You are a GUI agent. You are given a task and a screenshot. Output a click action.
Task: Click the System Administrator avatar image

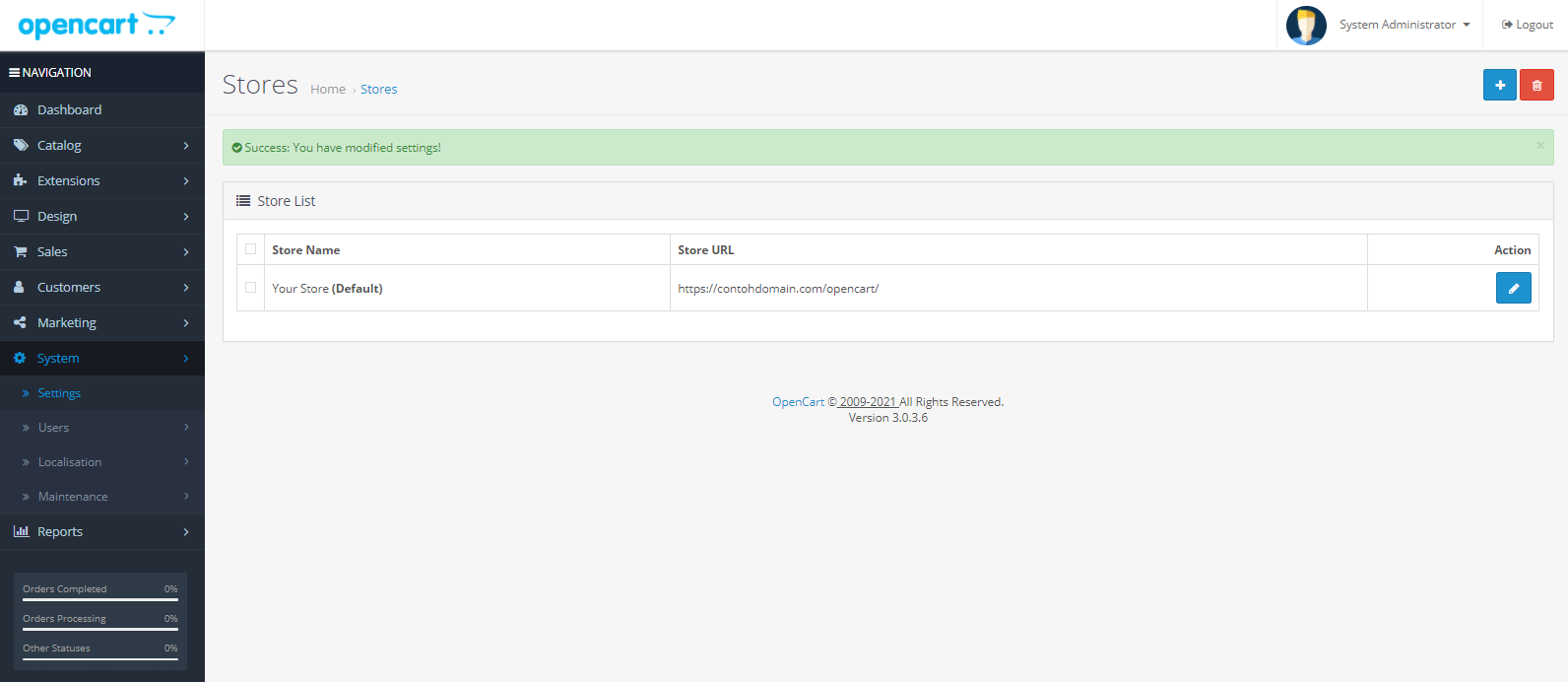(1306, 25)
